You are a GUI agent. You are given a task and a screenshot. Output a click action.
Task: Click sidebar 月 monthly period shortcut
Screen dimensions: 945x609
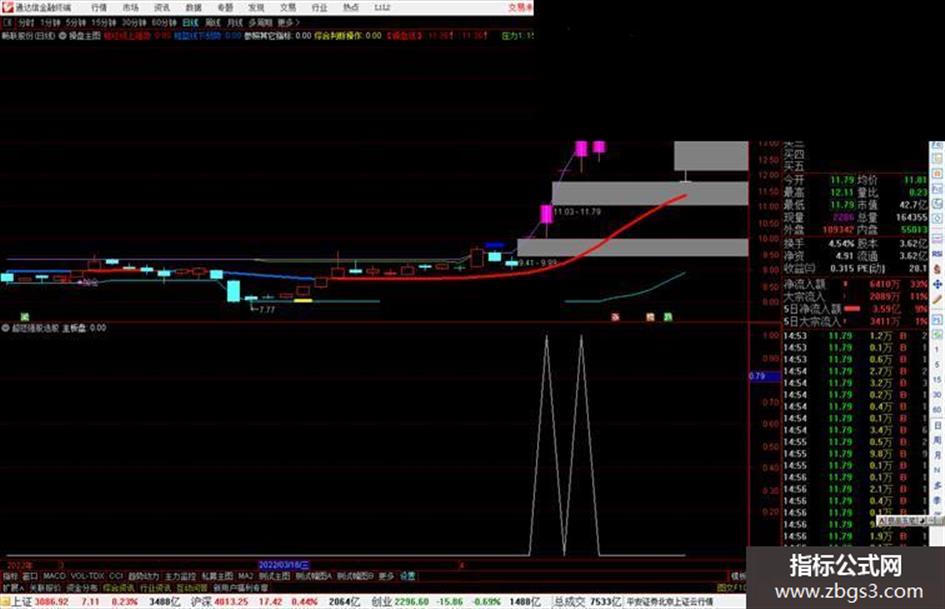(937, 455)
